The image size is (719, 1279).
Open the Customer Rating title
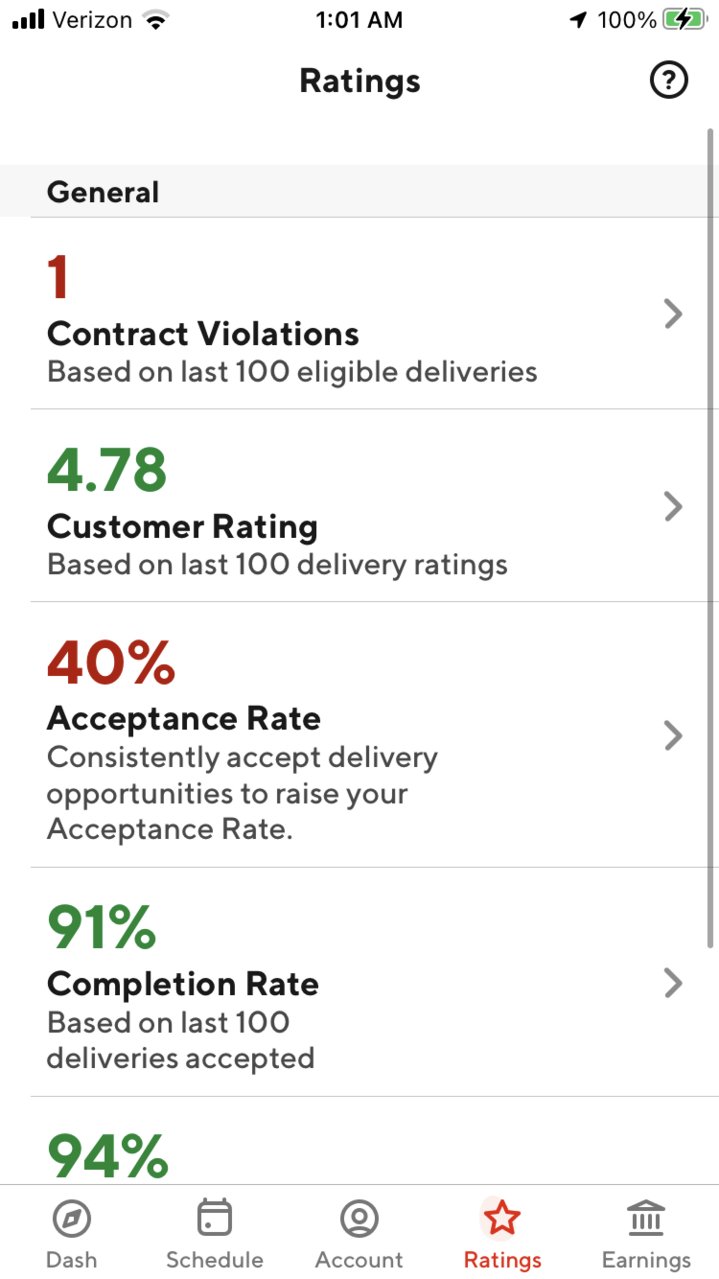[182, 526]
